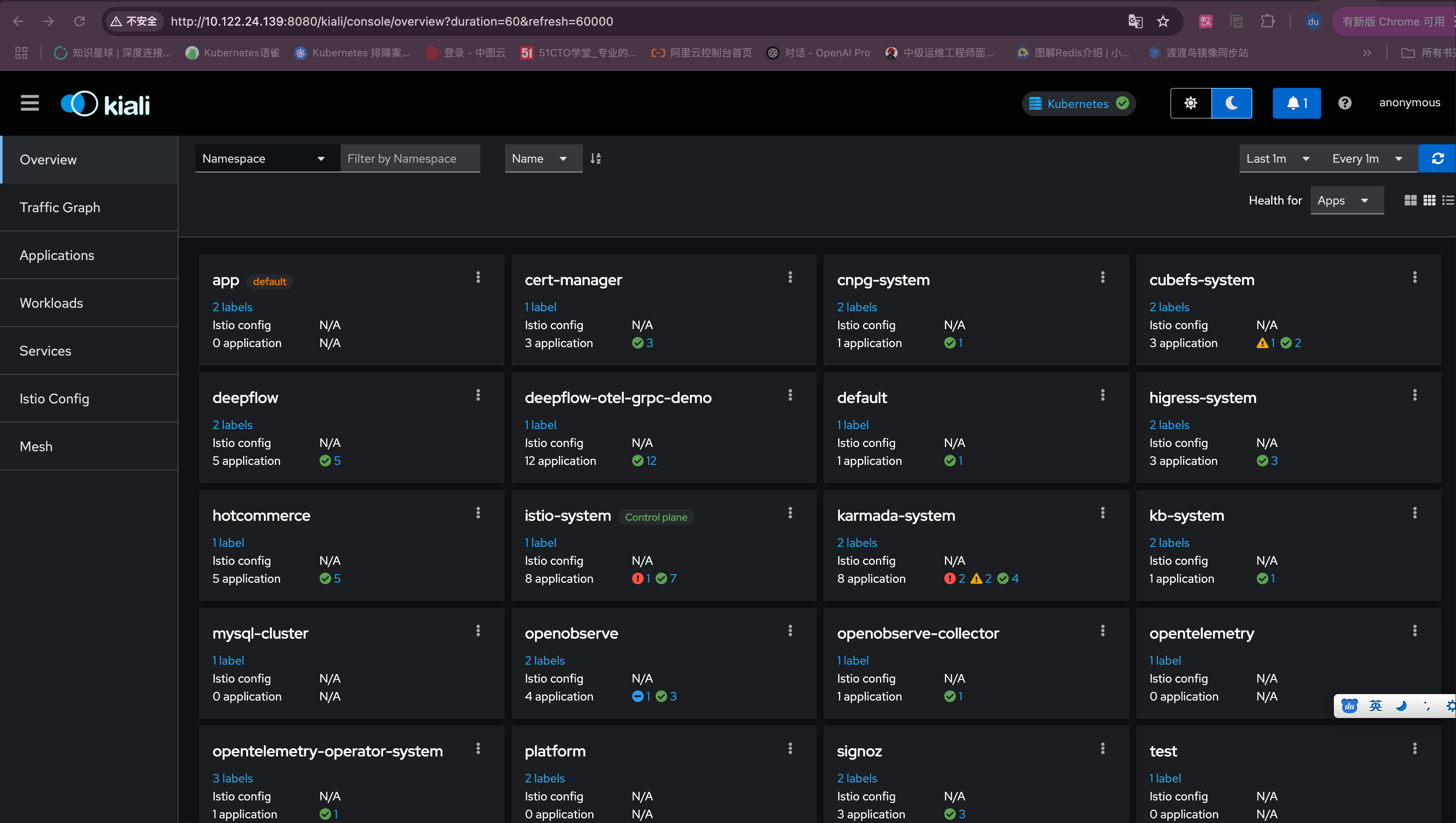Open the Istio Config page
The height and width of the screenshot is (823, 1456).
pyautogui.click(x=89, y=399)
